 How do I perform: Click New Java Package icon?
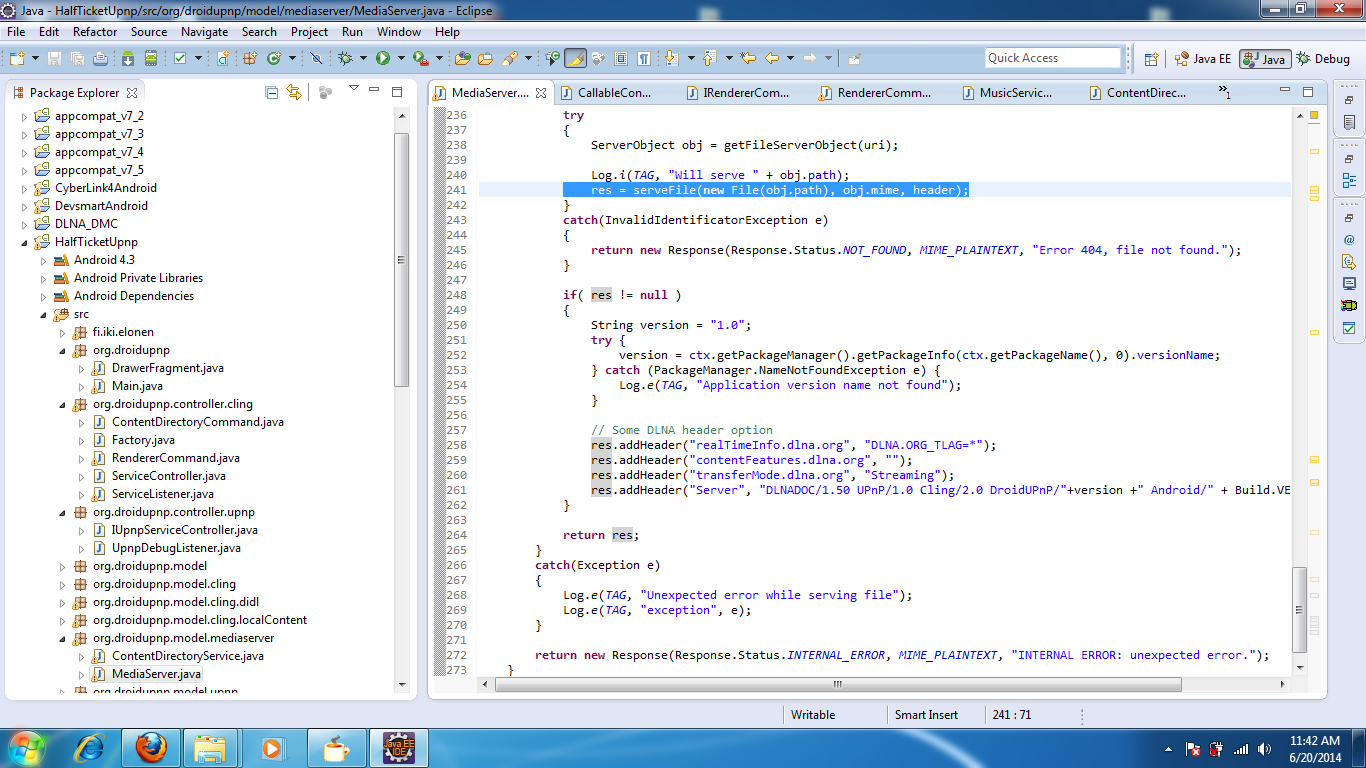249,58
